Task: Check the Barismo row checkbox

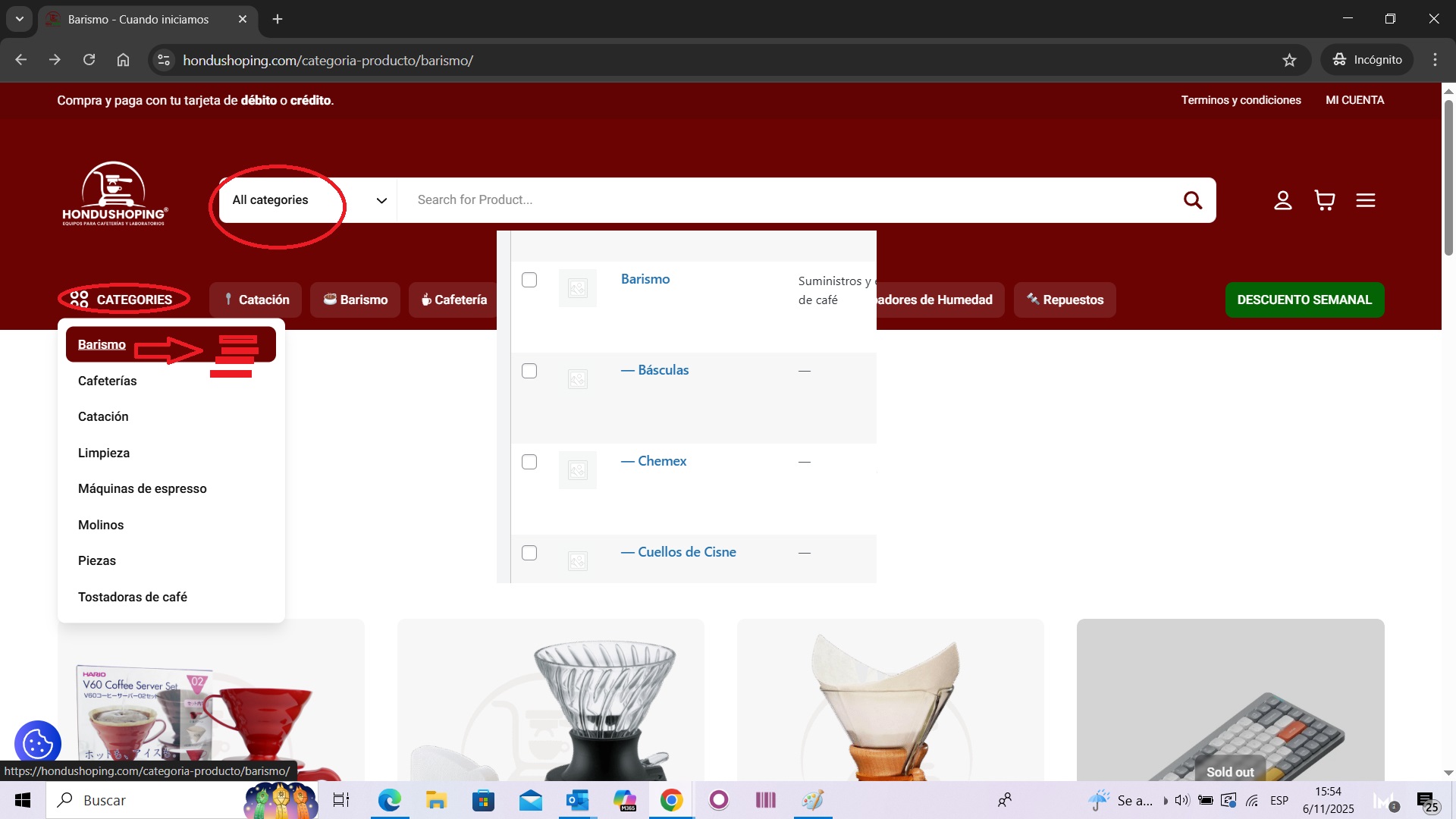Action: (529, 280)
